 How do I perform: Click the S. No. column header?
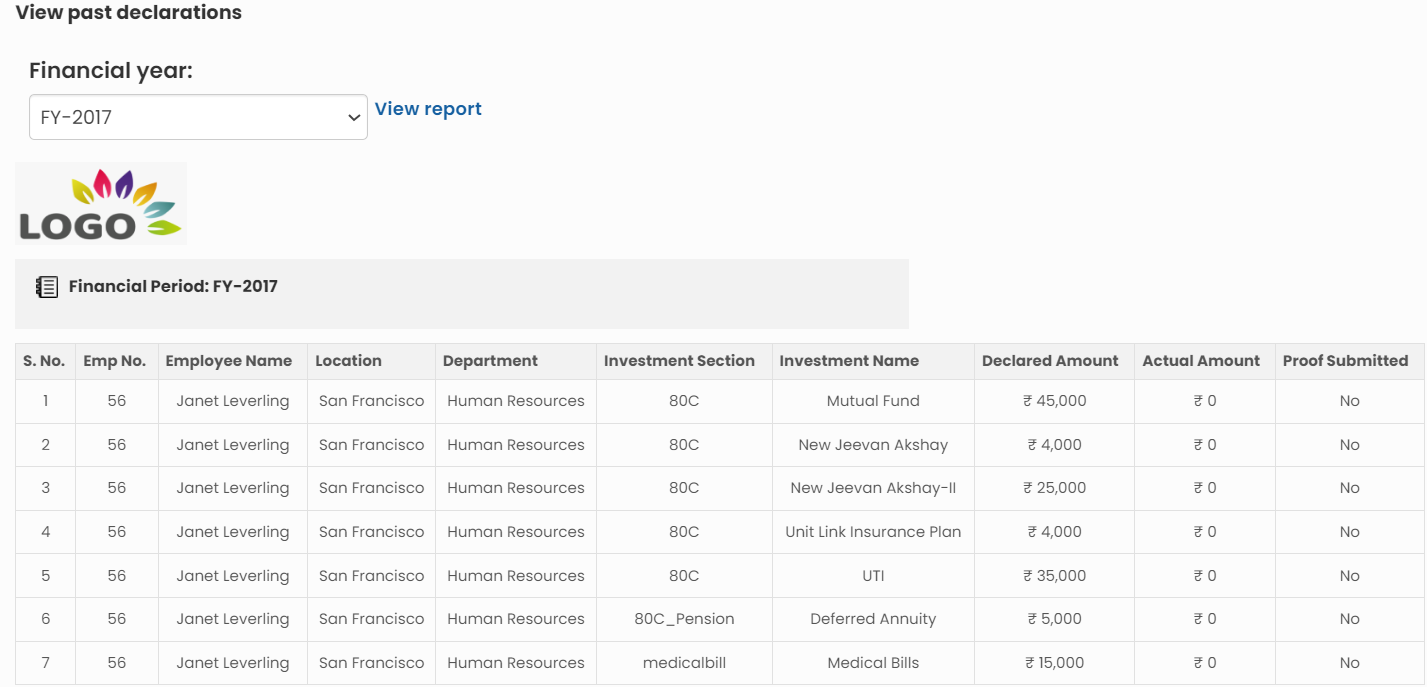tap(44, 361)
